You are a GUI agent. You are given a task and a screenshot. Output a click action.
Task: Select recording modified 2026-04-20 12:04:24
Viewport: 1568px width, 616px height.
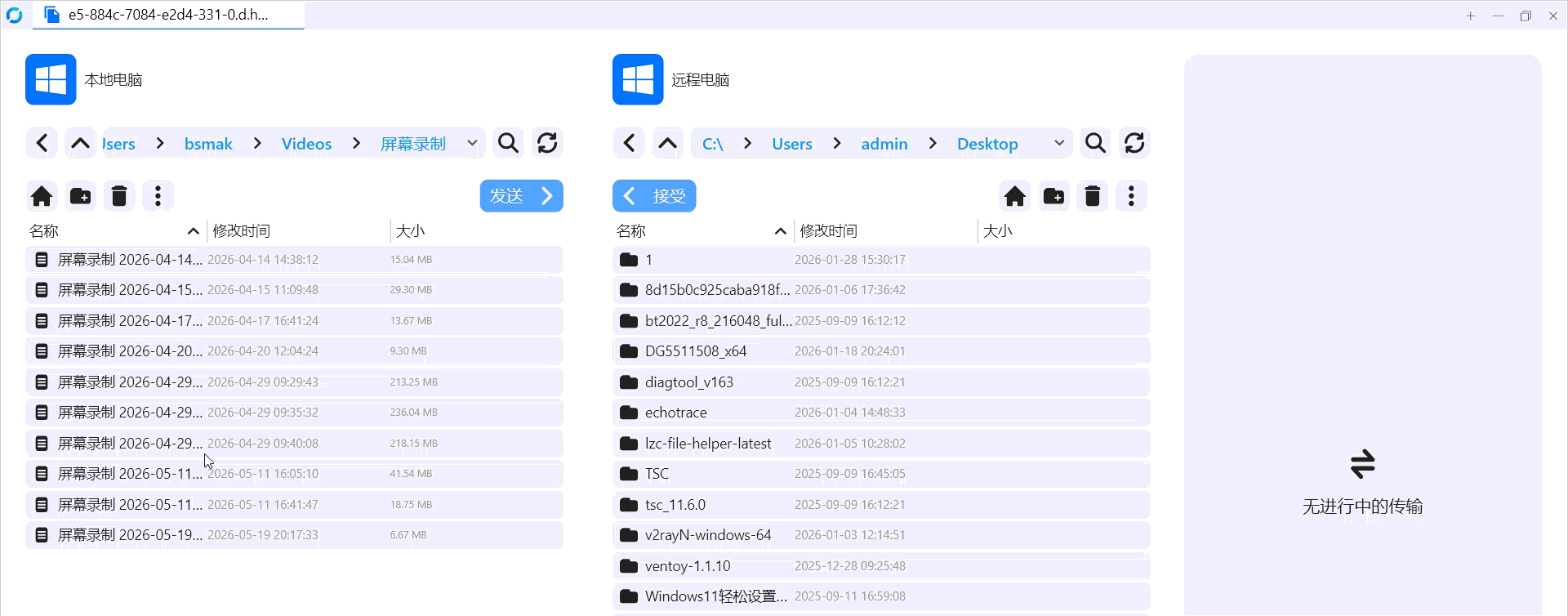[x=294, y=351]
